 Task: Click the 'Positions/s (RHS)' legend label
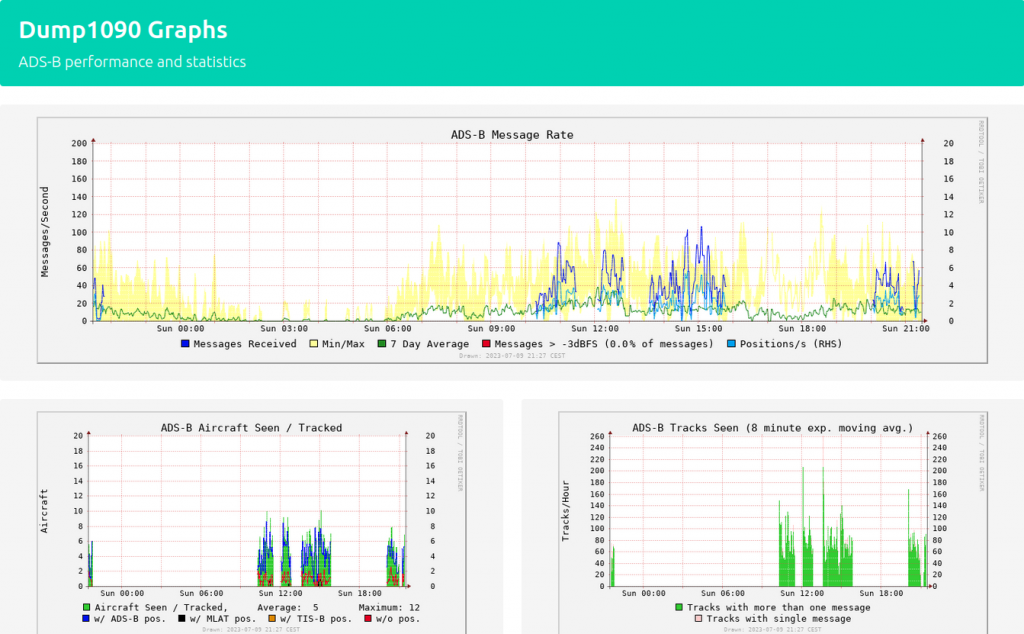[791, 343]
